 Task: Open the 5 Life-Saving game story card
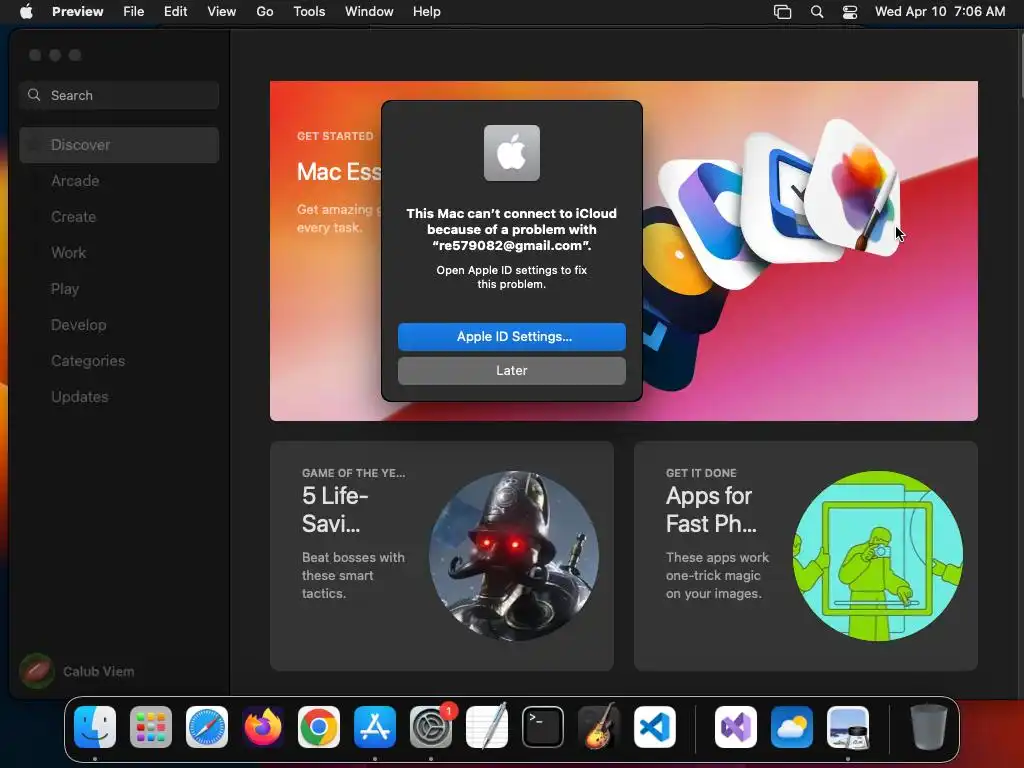(x=441, y=556)
